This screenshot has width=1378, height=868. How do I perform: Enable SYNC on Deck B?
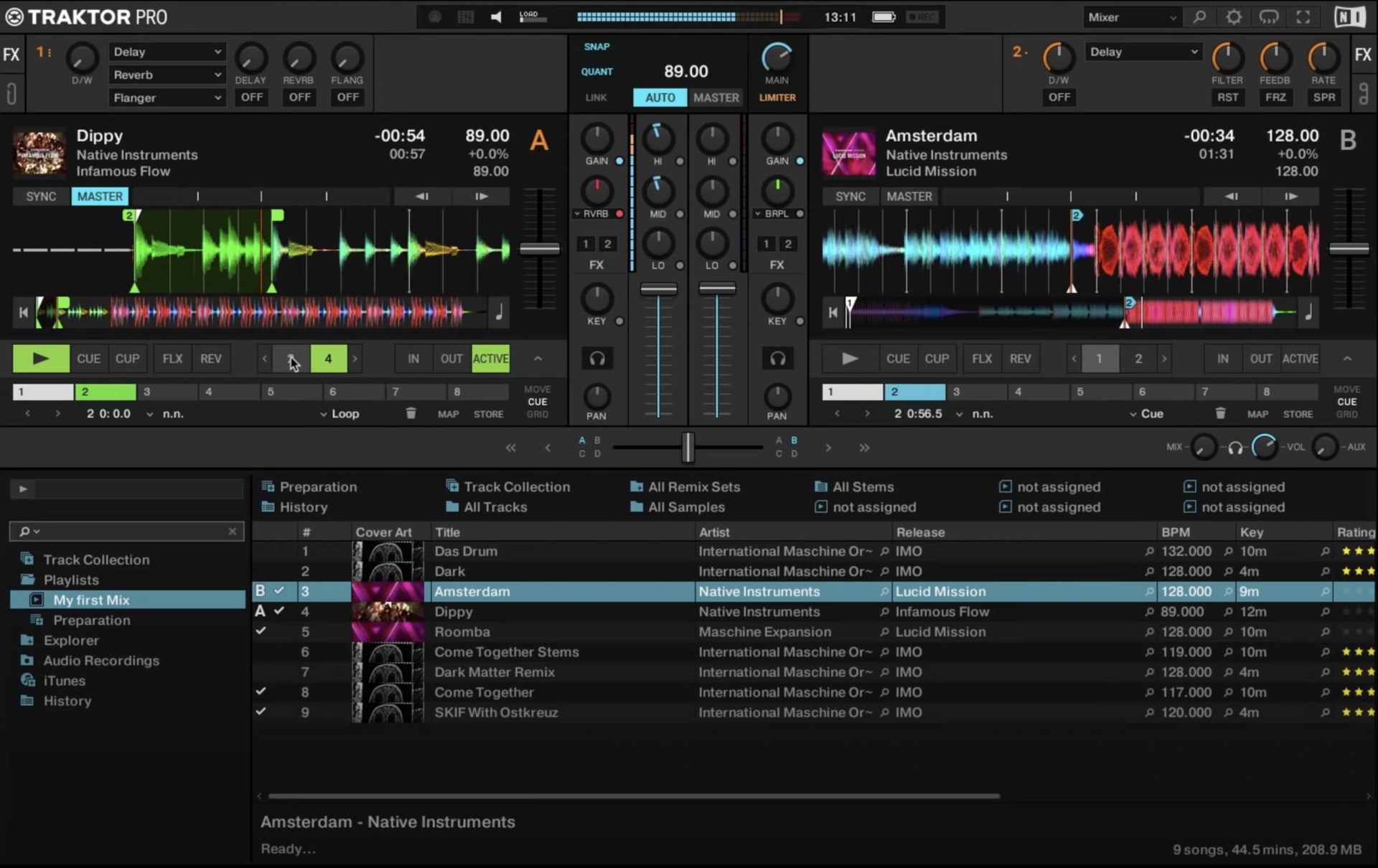(x=850, y=196)
